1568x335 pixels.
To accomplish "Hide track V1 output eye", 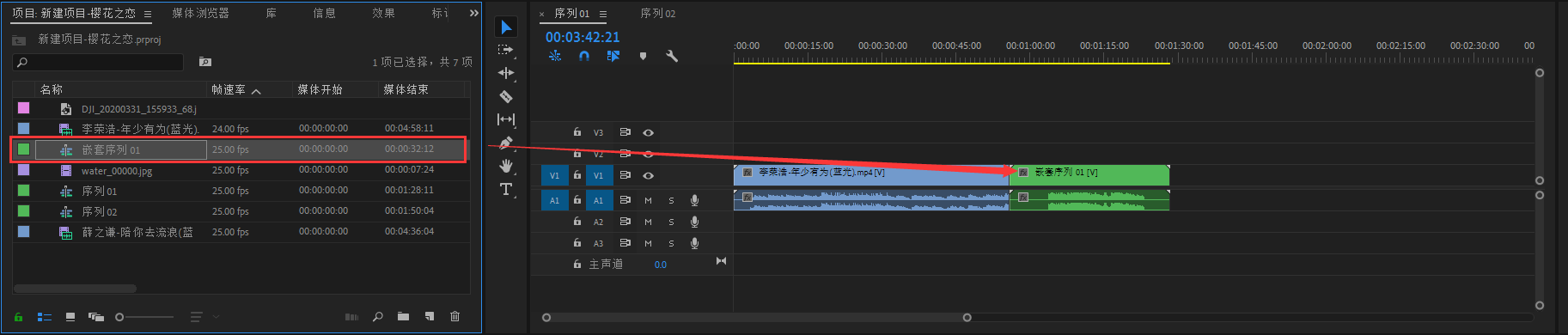I will pyautogui.click(x=649, y=175).
